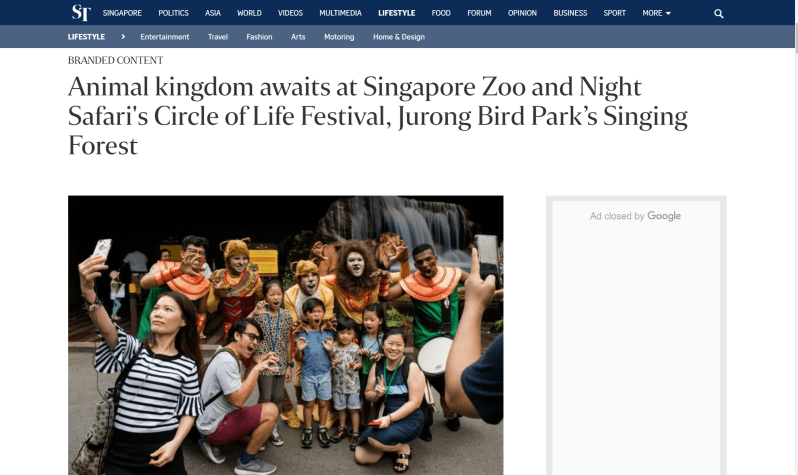
Task: Click the ST Straits Times logo
Action: tap(81, 13)
